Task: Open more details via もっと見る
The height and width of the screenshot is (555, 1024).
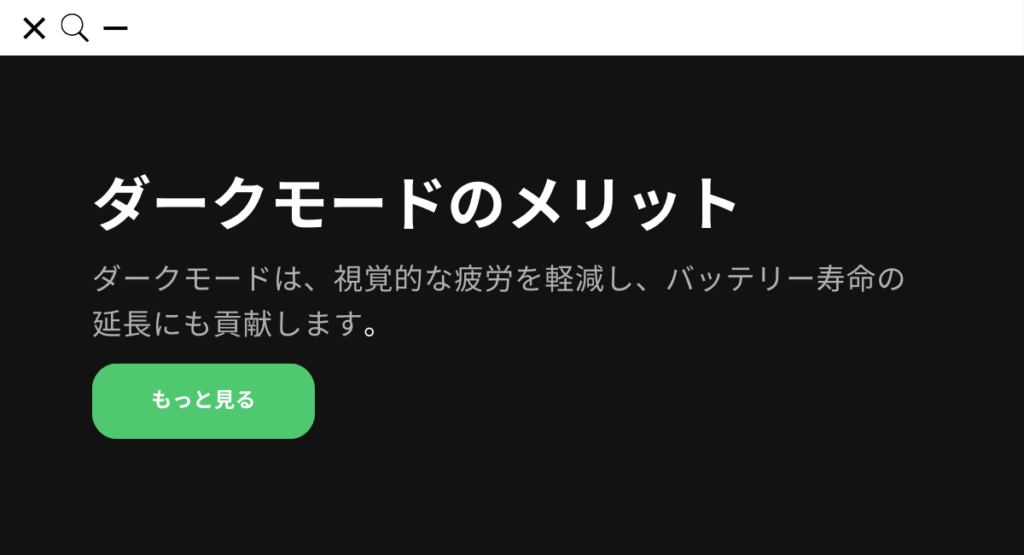Action: pyautogui.click(x=203, y=401)
